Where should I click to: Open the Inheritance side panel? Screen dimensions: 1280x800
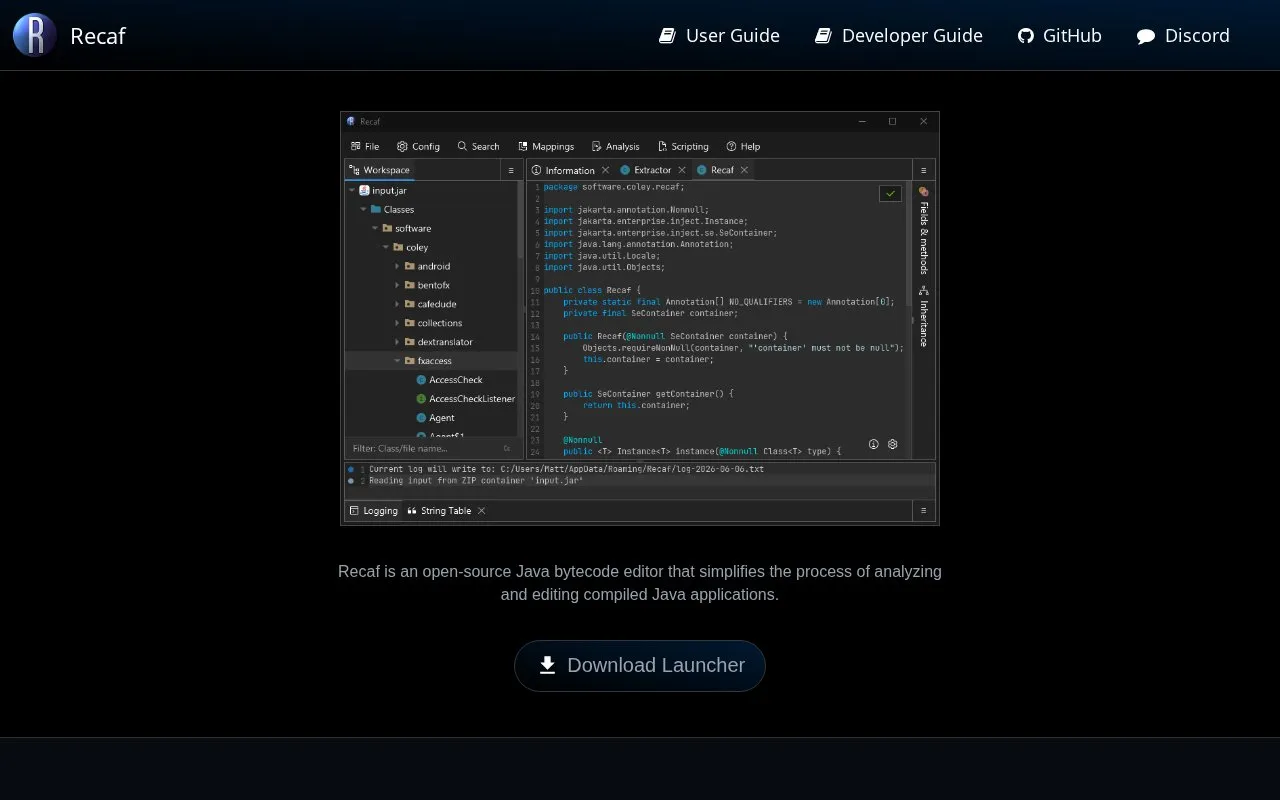coord(923,316)
